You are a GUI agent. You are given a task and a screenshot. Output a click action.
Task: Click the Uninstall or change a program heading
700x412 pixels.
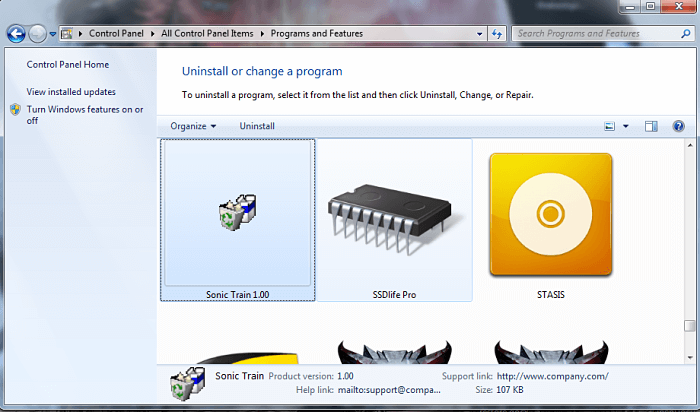click(262, 71)
